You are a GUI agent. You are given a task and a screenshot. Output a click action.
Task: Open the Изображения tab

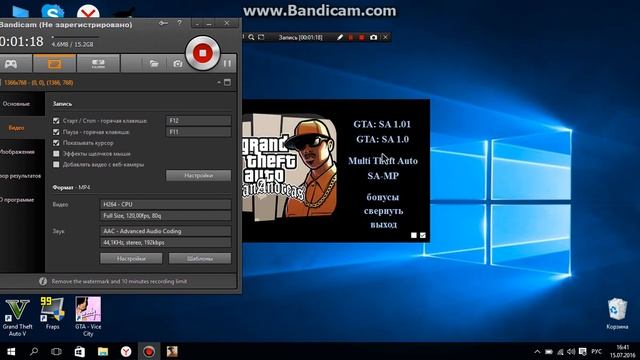(17, 152)
